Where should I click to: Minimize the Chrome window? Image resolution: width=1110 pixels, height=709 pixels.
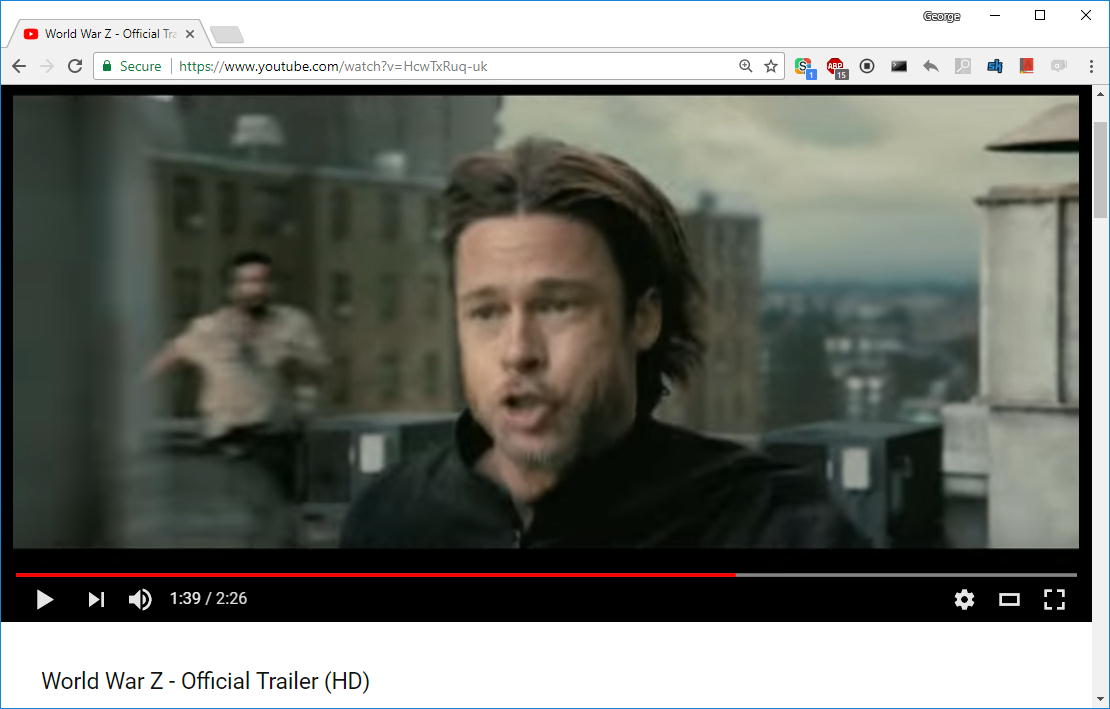[x=995, y=16]
